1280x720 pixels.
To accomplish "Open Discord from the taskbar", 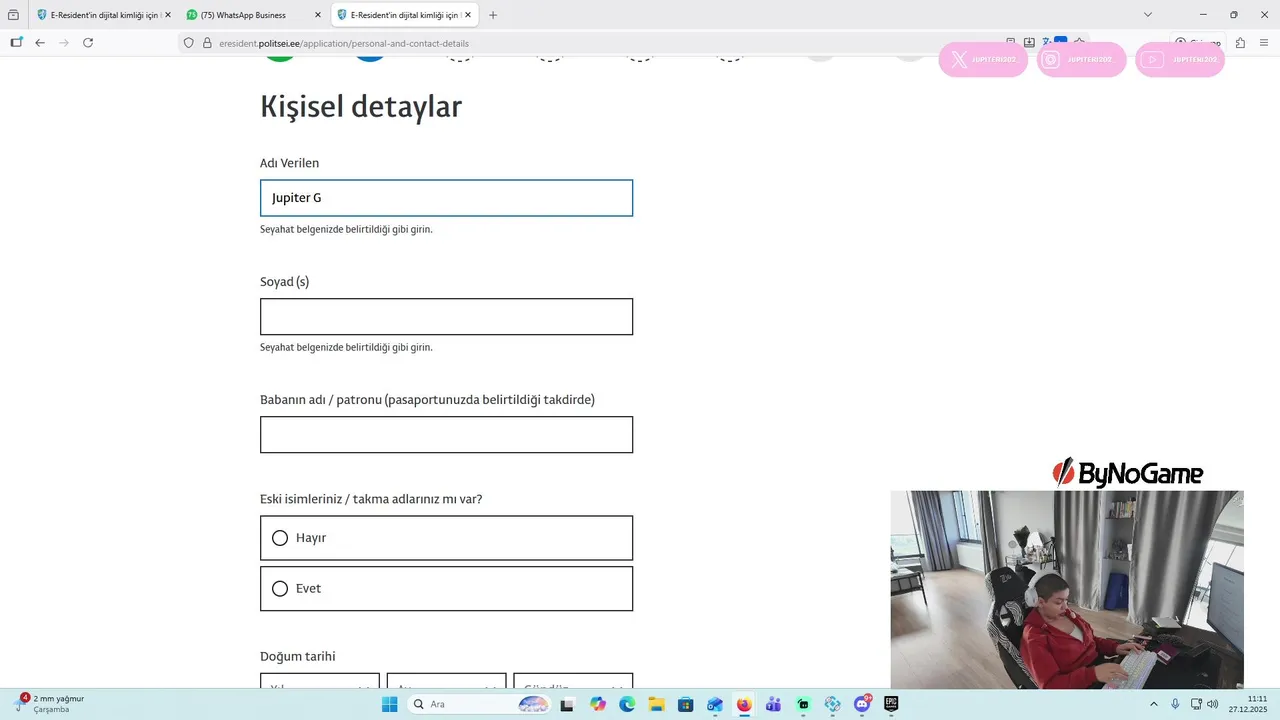I will (x=862, y=704).
